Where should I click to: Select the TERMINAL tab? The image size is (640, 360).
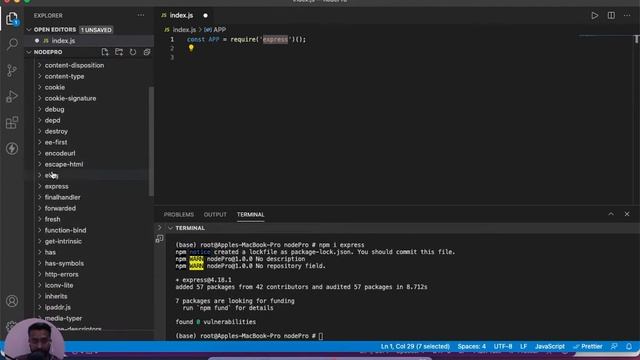(251, 214)
